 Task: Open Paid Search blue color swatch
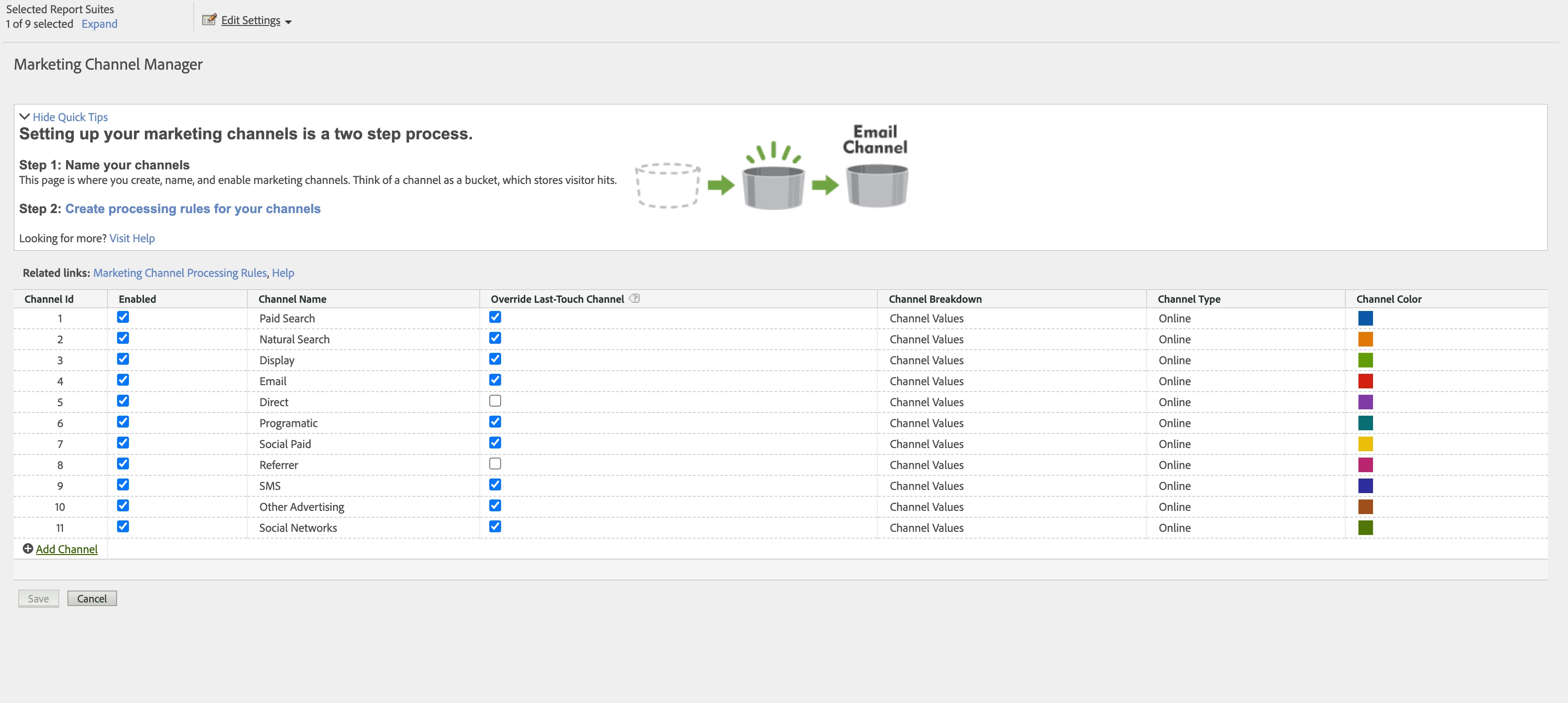(1365, 318)
